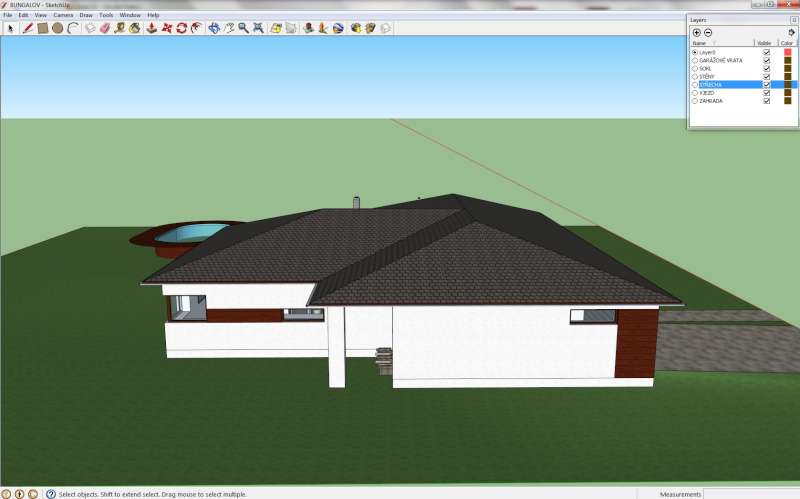Set ZAHRADA as the active layer
Screen dimensions: 800x499
pos(695,101)
